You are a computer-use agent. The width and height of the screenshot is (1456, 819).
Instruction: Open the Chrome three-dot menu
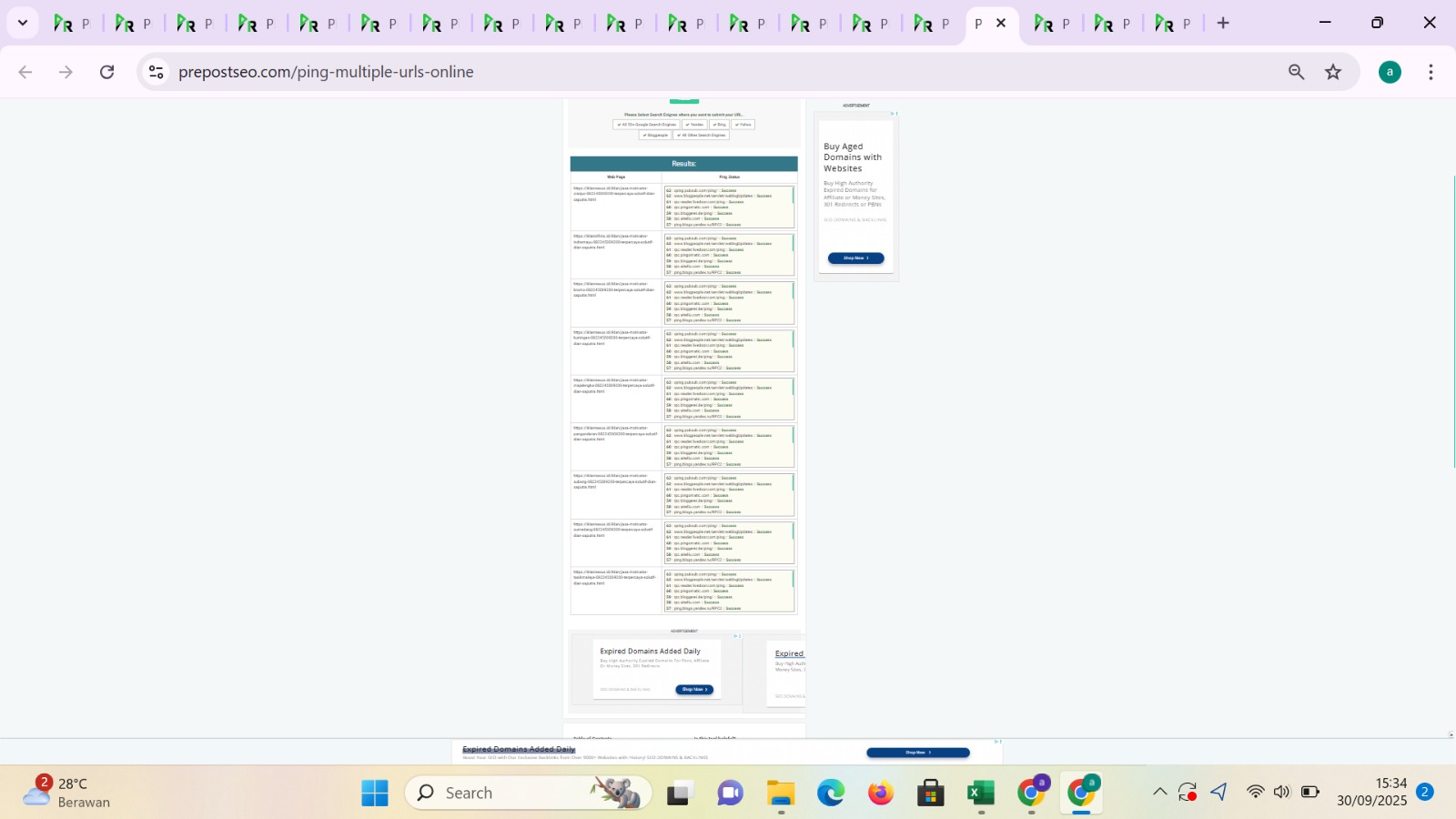1431,72
